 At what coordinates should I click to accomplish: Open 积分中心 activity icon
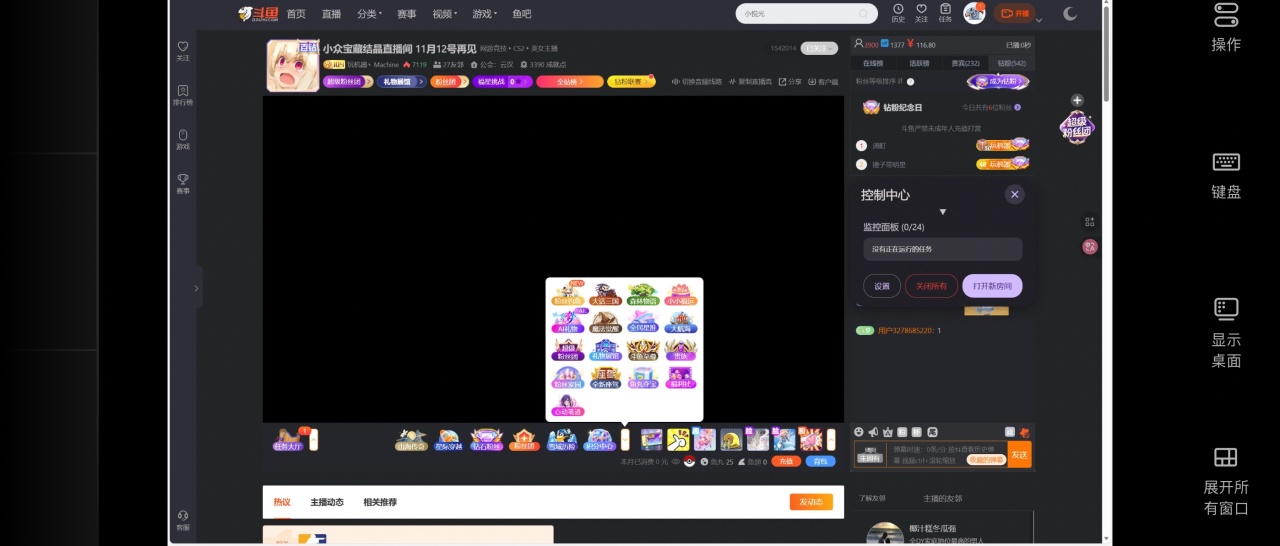[x=599, y=439]
